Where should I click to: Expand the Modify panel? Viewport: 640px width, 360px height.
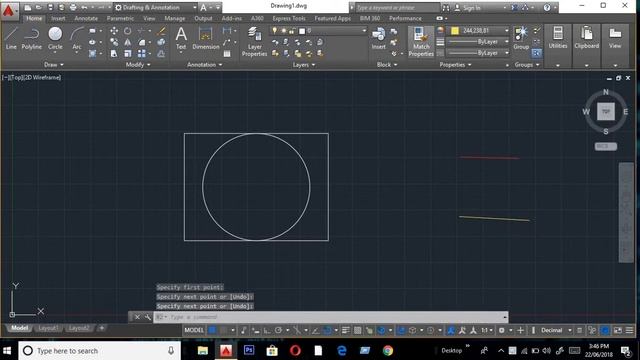[138, 64]
